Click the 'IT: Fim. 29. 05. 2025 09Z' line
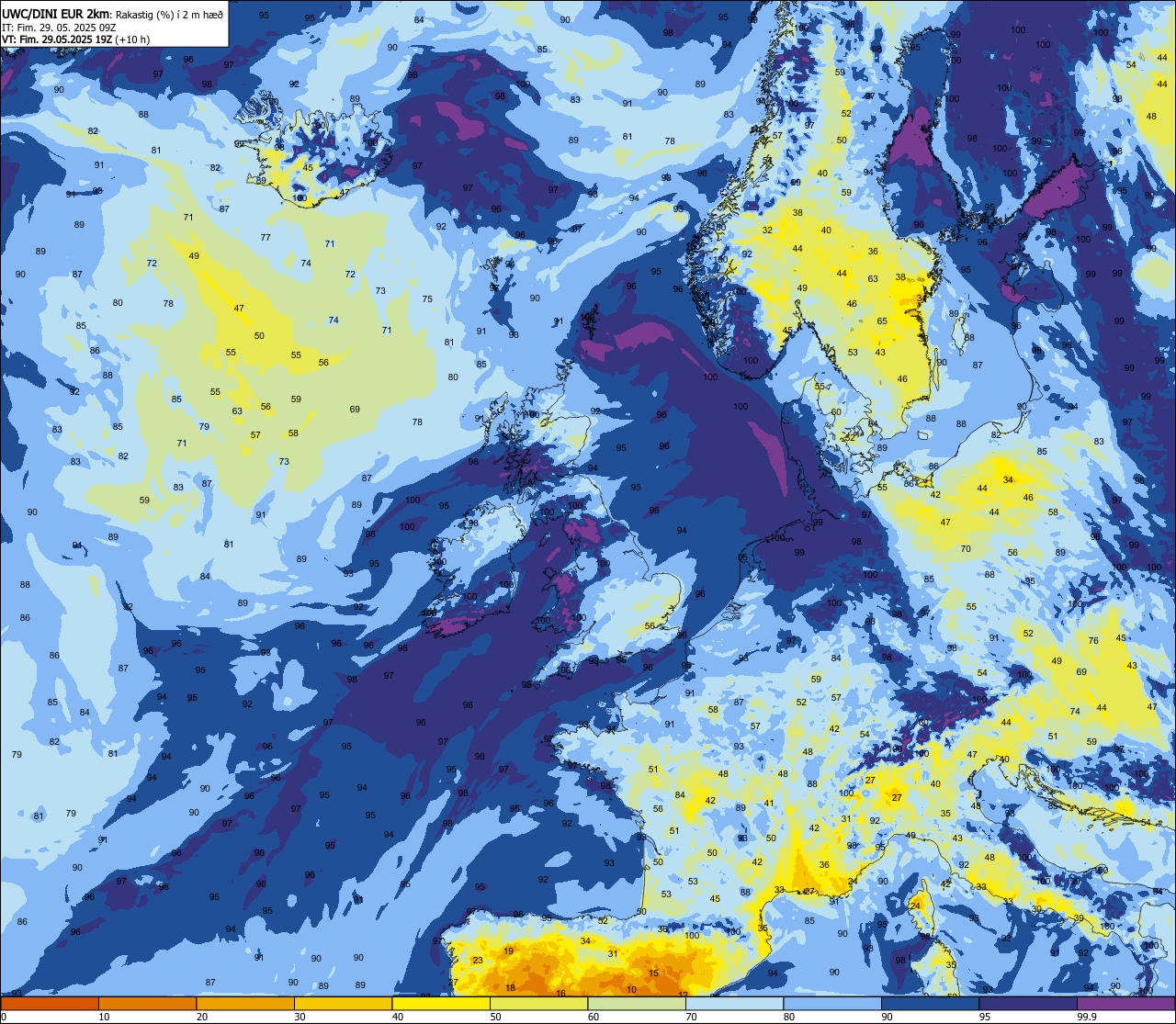Image resolution: width=1176 pixels, height=1024 pixels. click(x=59, y=28)
